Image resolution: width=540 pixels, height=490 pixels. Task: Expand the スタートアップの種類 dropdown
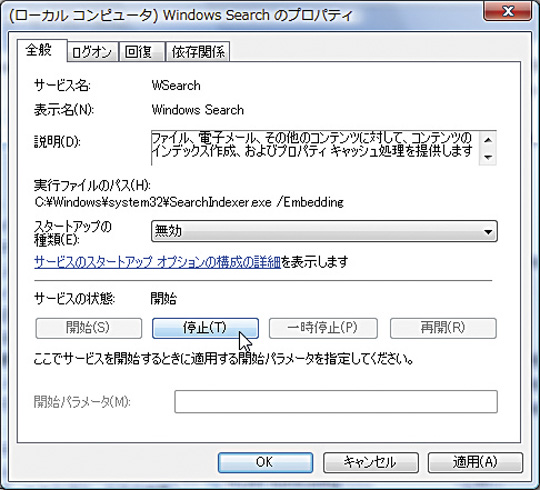pos(324,231)
